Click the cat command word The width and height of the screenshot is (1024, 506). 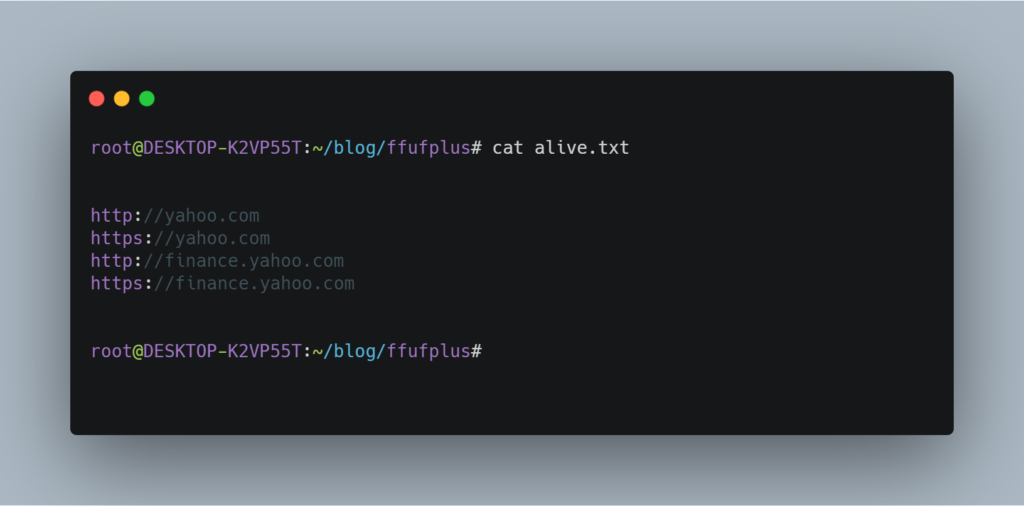(x=508, y=148)
